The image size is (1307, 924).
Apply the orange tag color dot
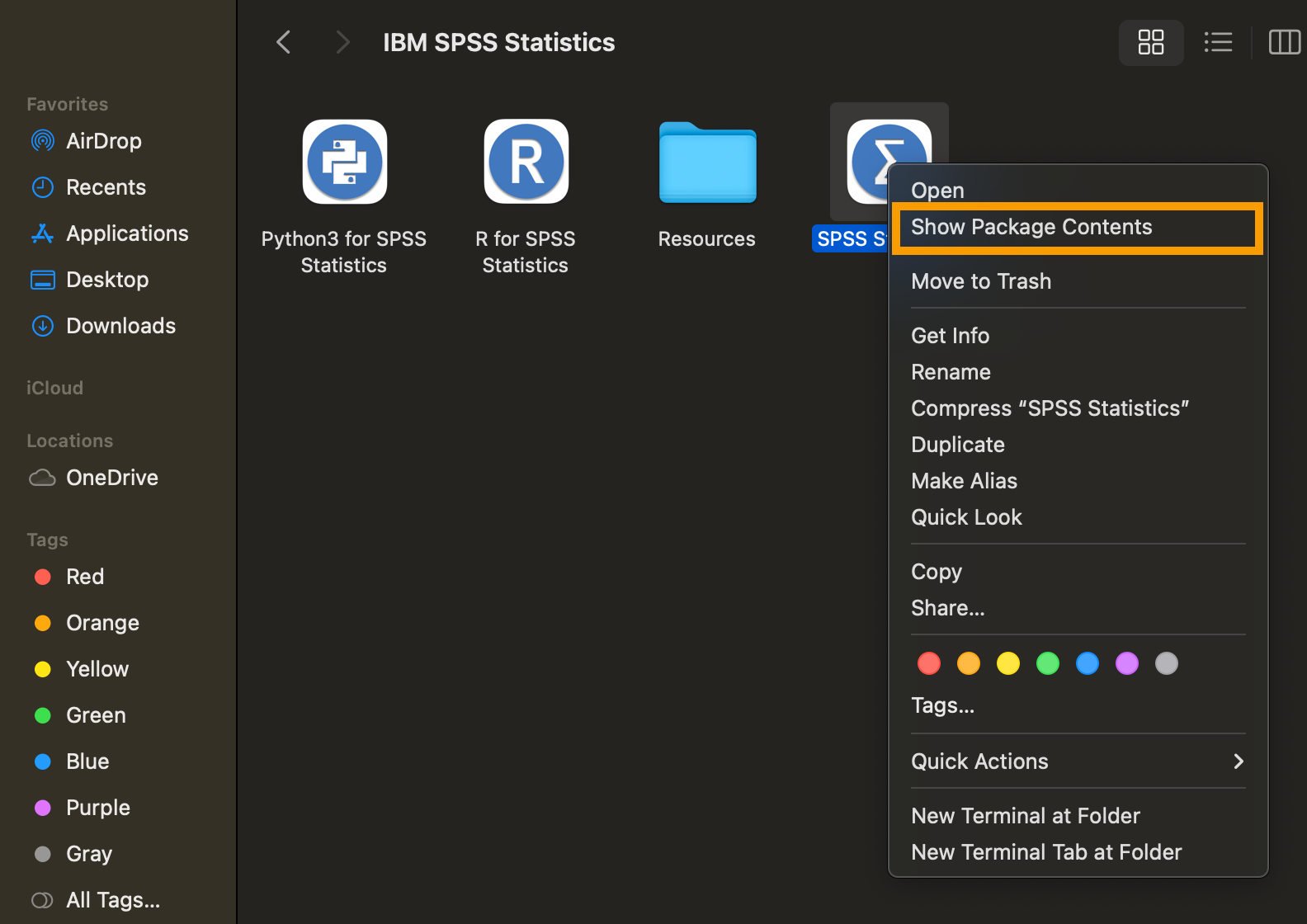tap(969, 663)
